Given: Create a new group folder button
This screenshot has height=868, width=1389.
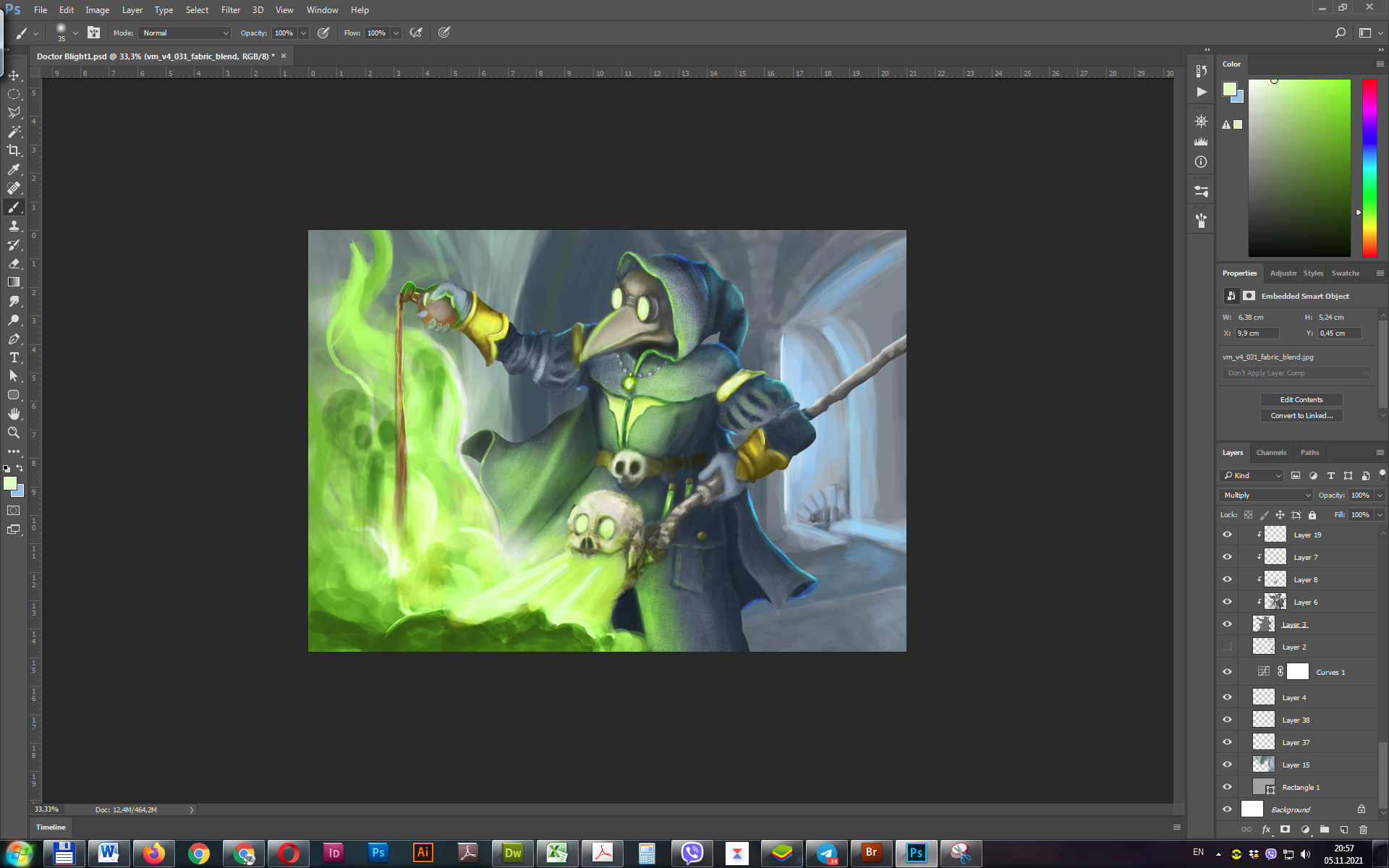Looking at the screenshot, I should 1325,830.
